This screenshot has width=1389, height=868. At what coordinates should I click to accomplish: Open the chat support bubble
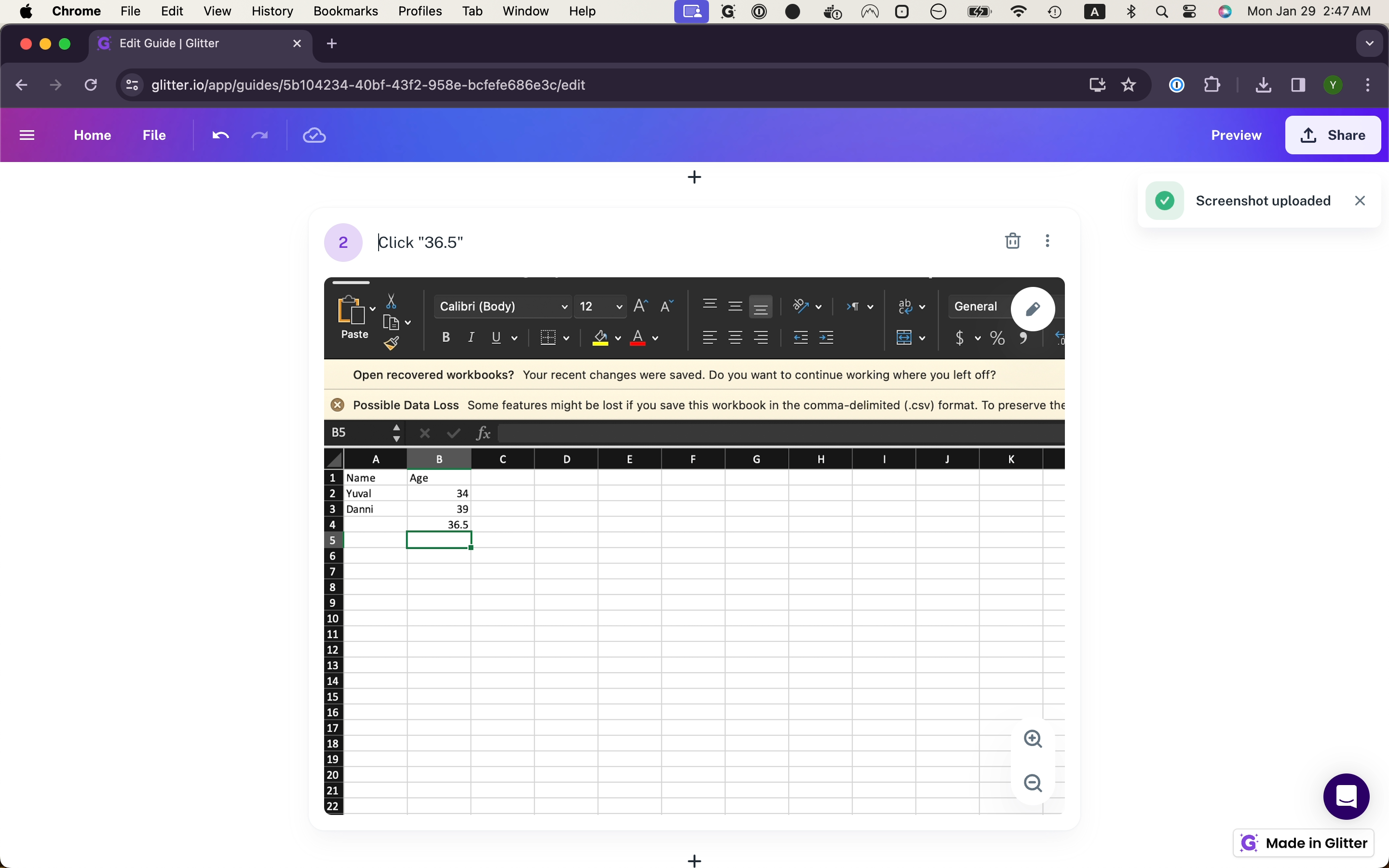pyautogui.click(x=1346, y=797)
